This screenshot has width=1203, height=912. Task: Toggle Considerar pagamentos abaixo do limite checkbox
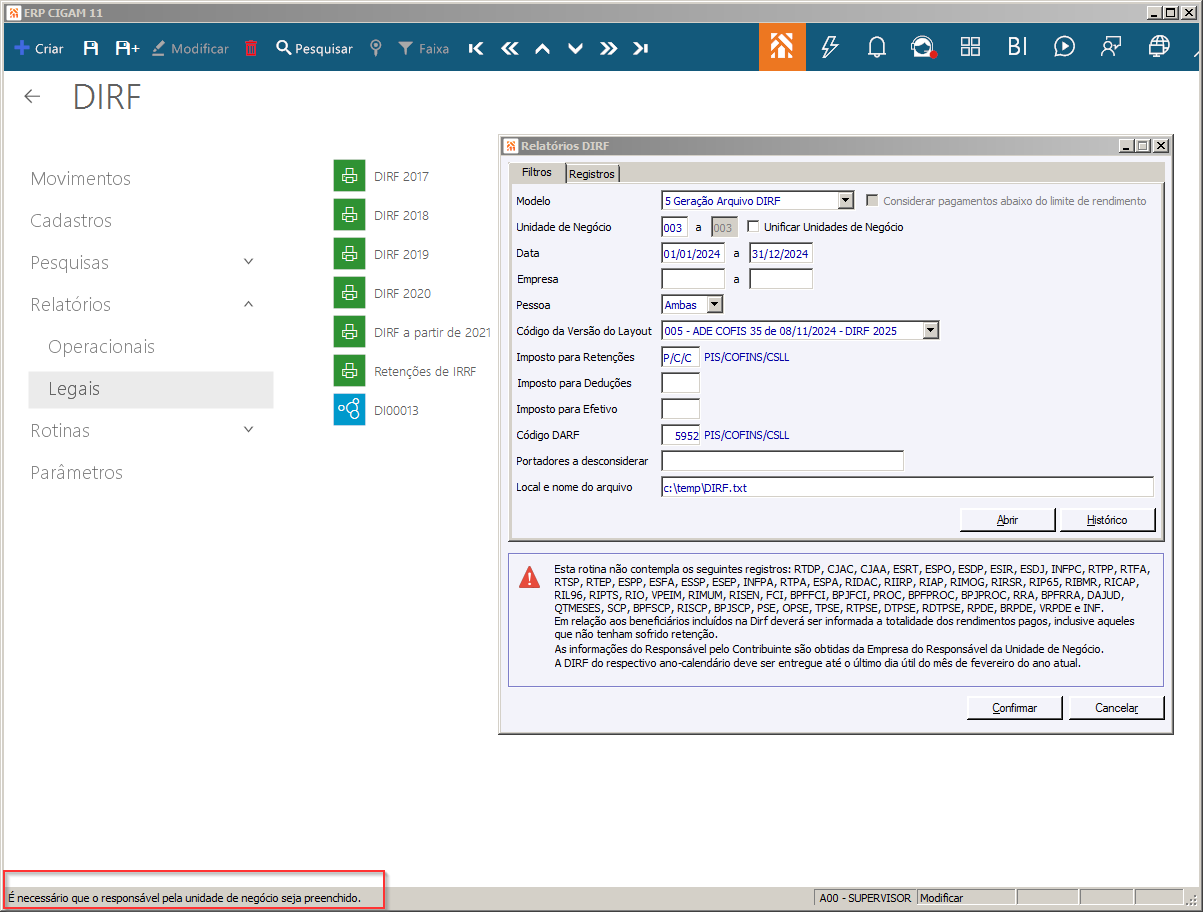pyautogui.click(x=873, y=200)
